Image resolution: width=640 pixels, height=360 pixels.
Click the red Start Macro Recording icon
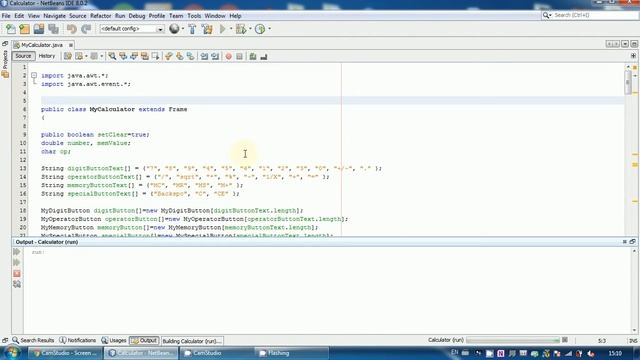229,56
